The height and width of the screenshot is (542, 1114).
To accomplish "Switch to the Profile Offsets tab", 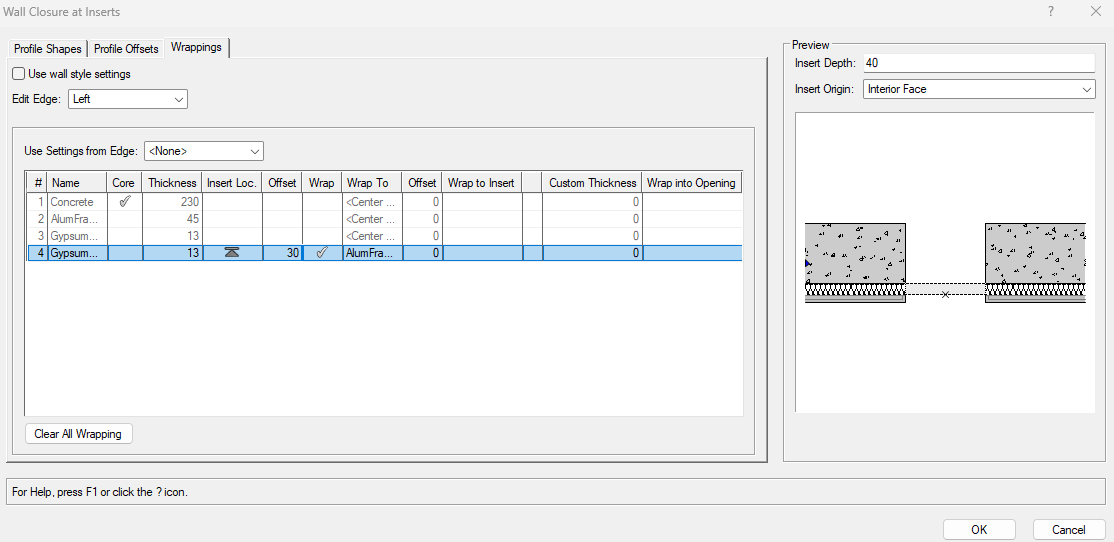I will [126, 49].
